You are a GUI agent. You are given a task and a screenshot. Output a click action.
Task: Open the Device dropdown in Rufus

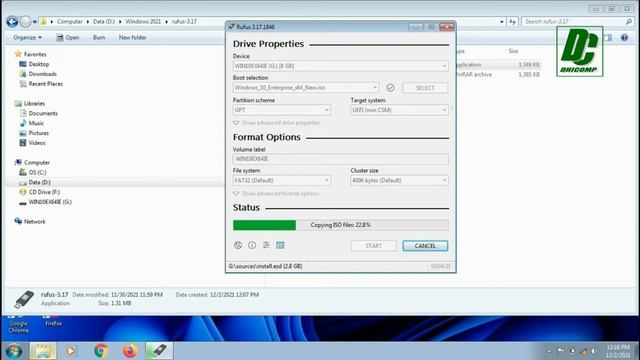340,66
